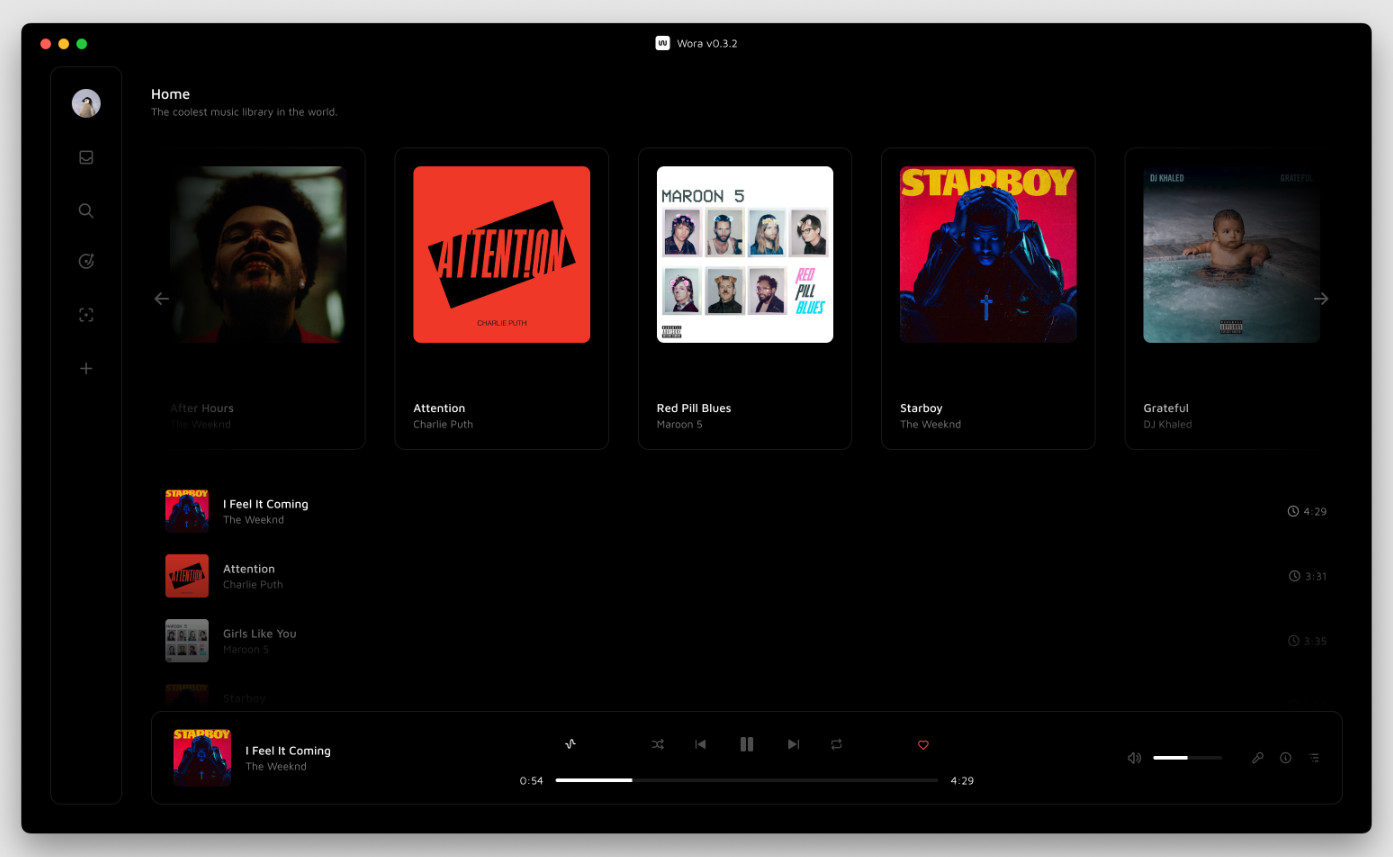
Task: Click the clock icon beside 4:29 in song list
Action: pyautogui.click(x=1293, y=511)
